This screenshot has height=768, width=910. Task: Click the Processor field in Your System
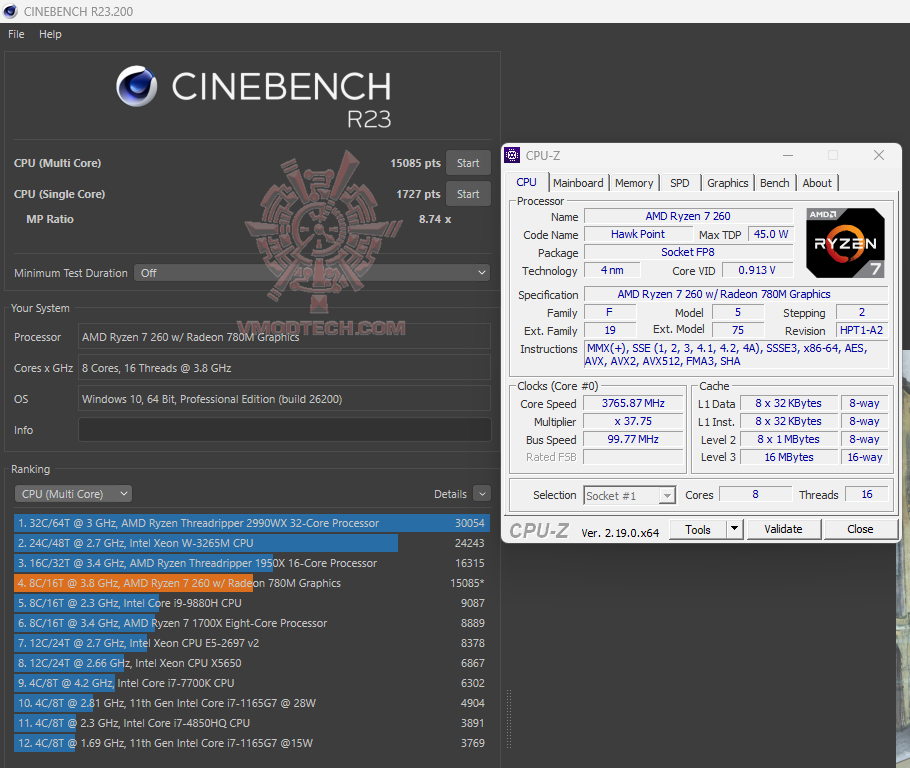tap(284, 337)
